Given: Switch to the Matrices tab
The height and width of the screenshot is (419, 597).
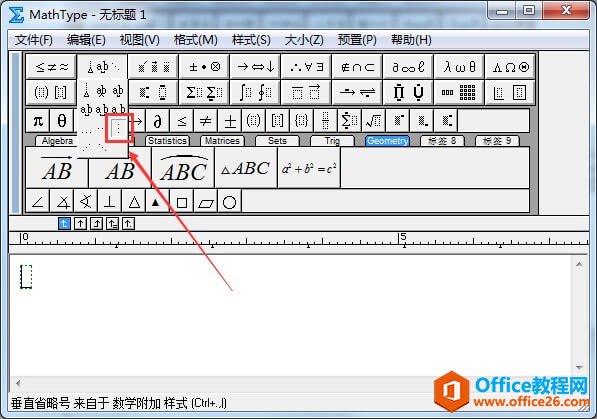Looking at the screenshot, I should coord(222,141).
